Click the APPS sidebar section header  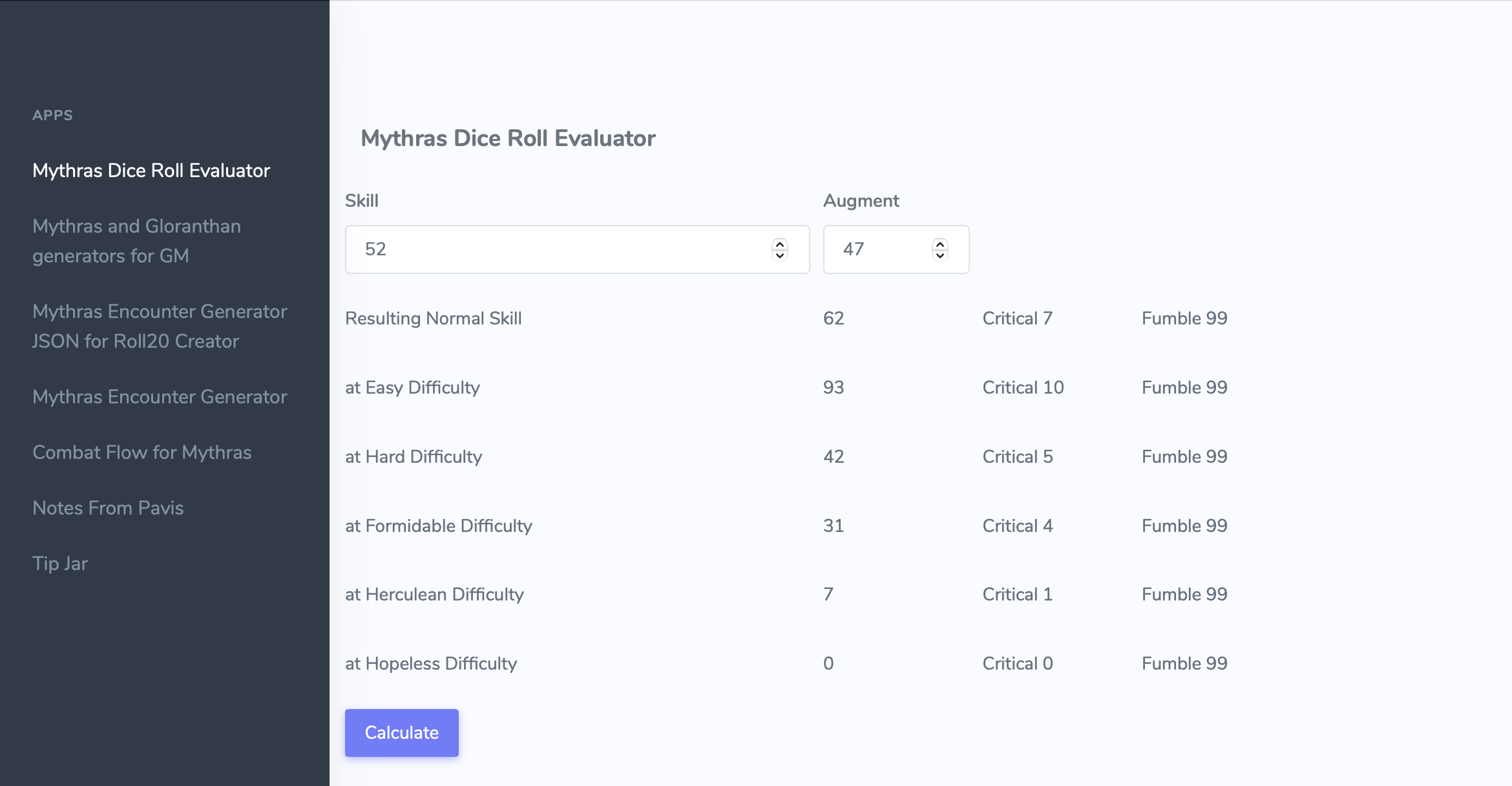point(52,115)
